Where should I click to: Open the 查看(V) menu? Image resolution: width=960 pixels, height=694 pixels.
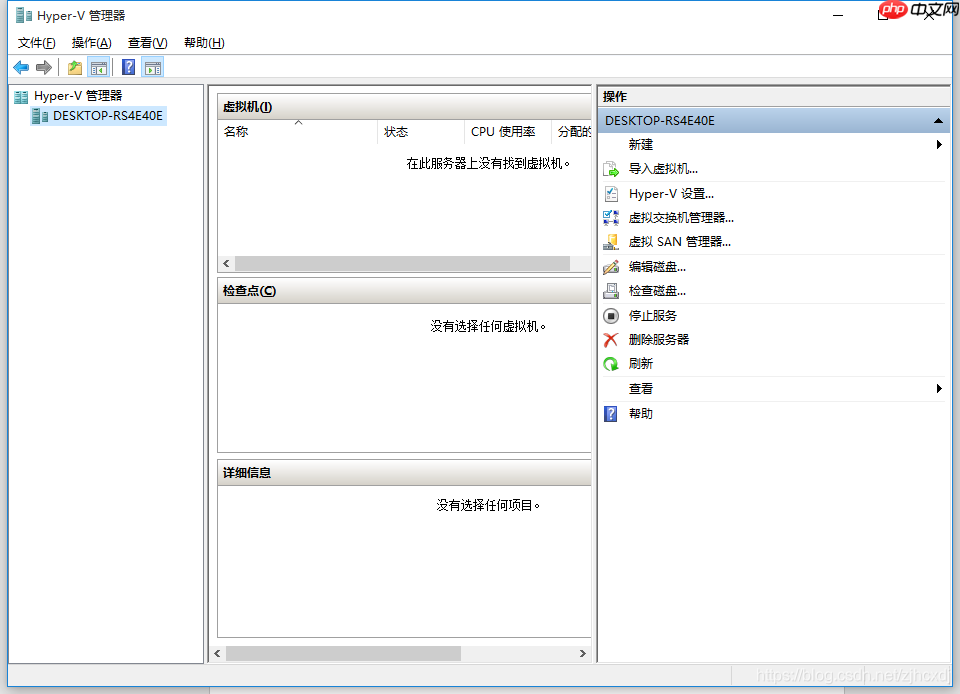coord(146,42)
